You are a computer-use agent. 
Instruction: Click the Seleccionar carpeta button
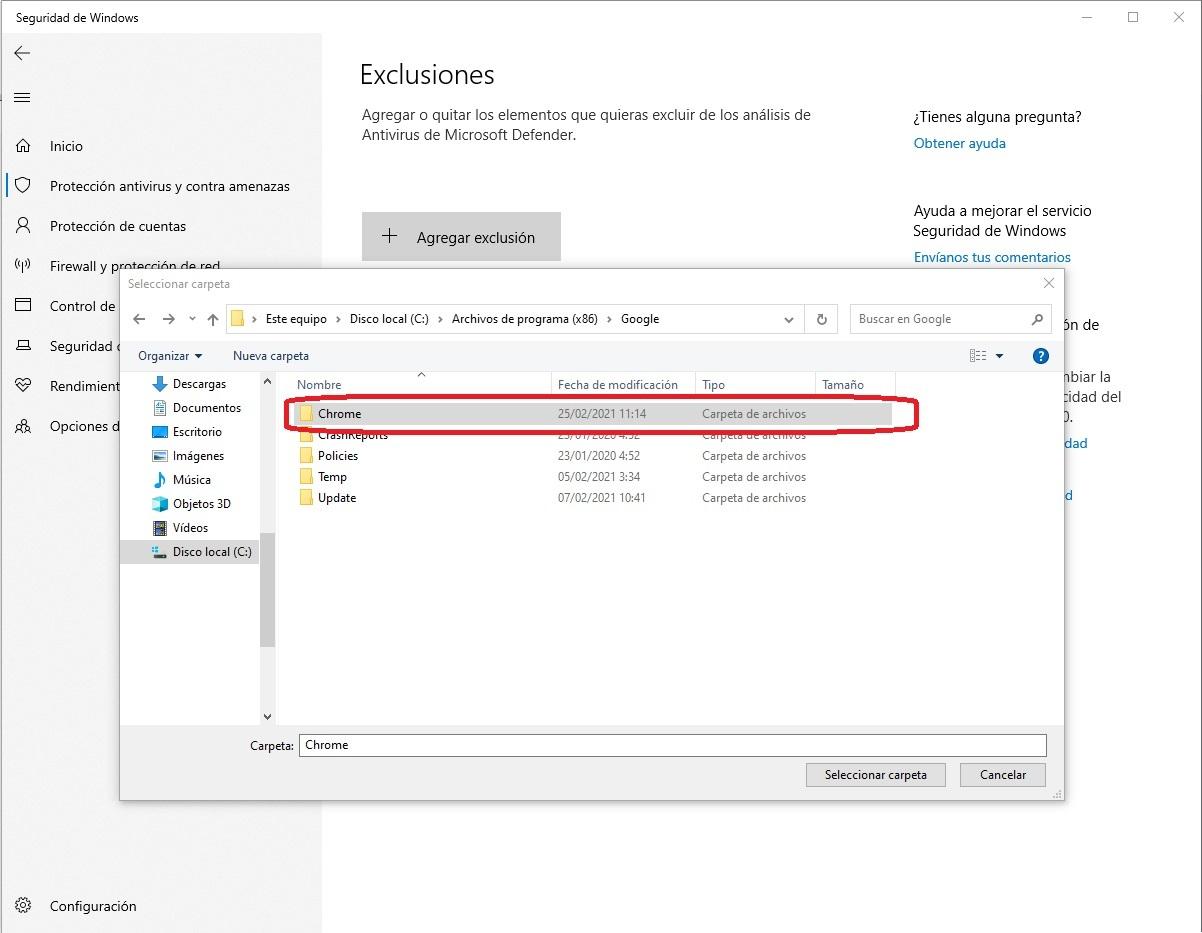[x=875, y=774]
